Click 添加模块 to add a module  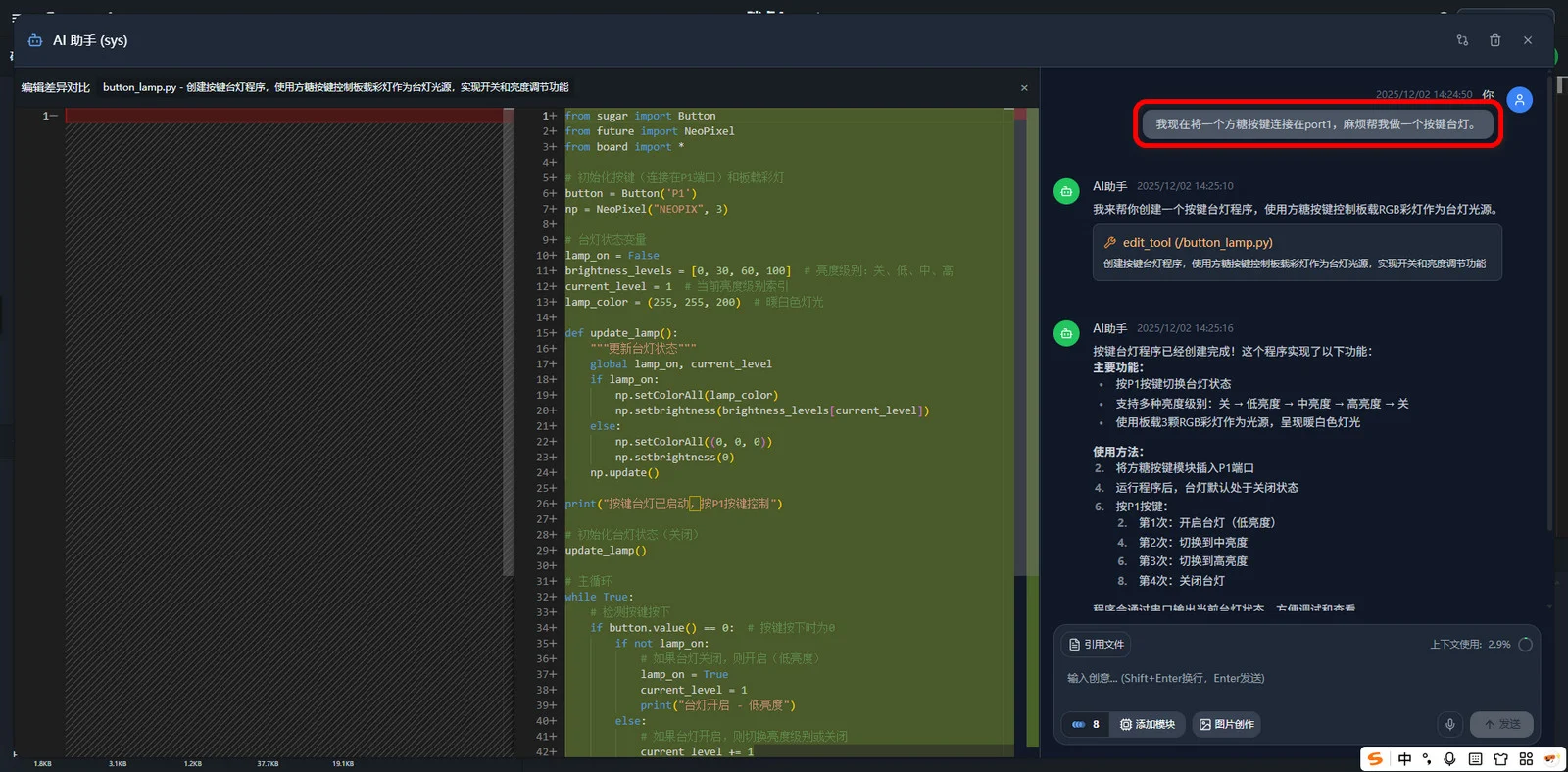coord(1147,724)
